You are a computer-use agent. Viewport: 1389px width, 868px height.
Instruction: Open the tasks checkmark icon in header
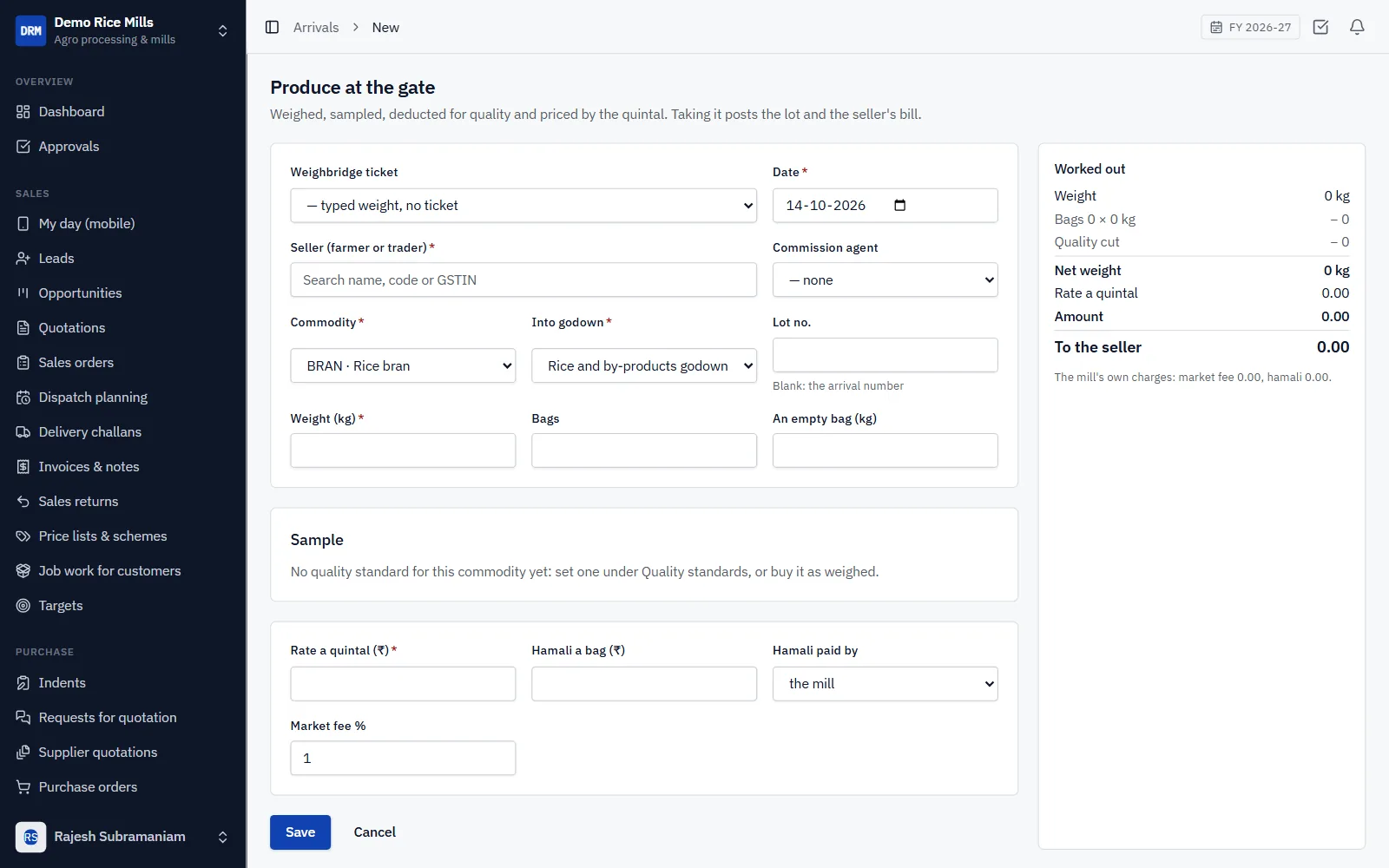pyautogui.click(x=1320, y=27)
